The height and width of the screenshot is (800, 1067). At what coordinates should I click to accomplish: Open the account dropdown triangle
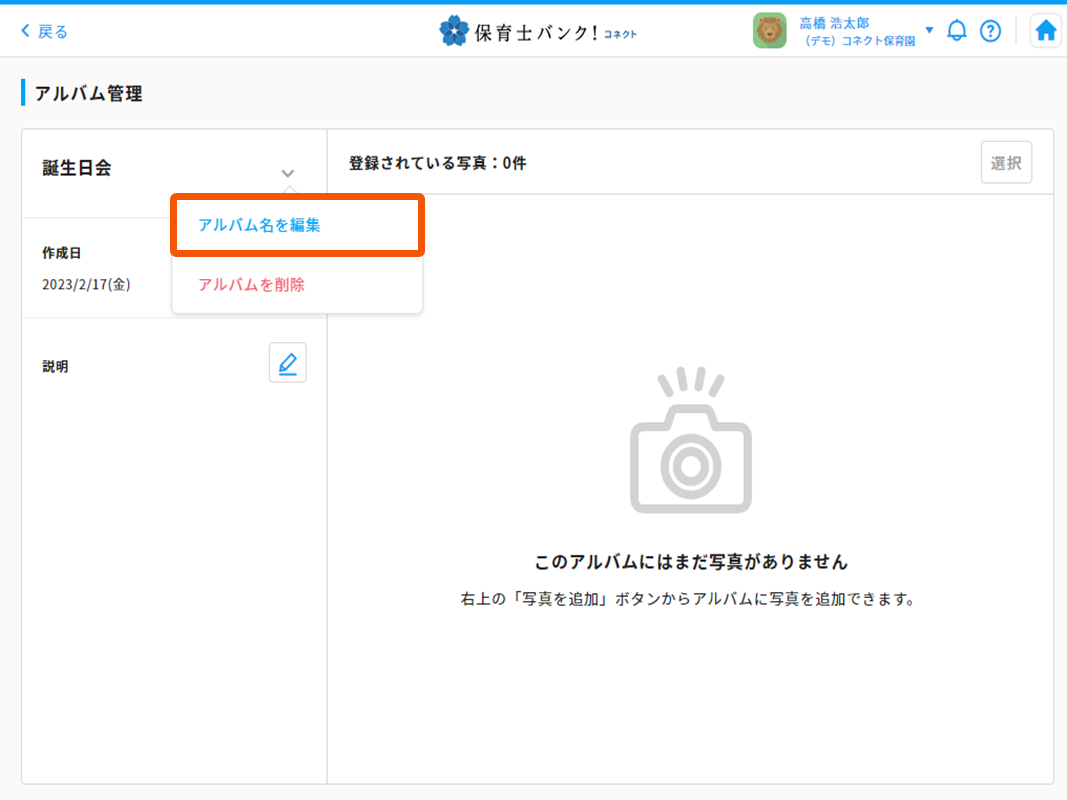929,30
